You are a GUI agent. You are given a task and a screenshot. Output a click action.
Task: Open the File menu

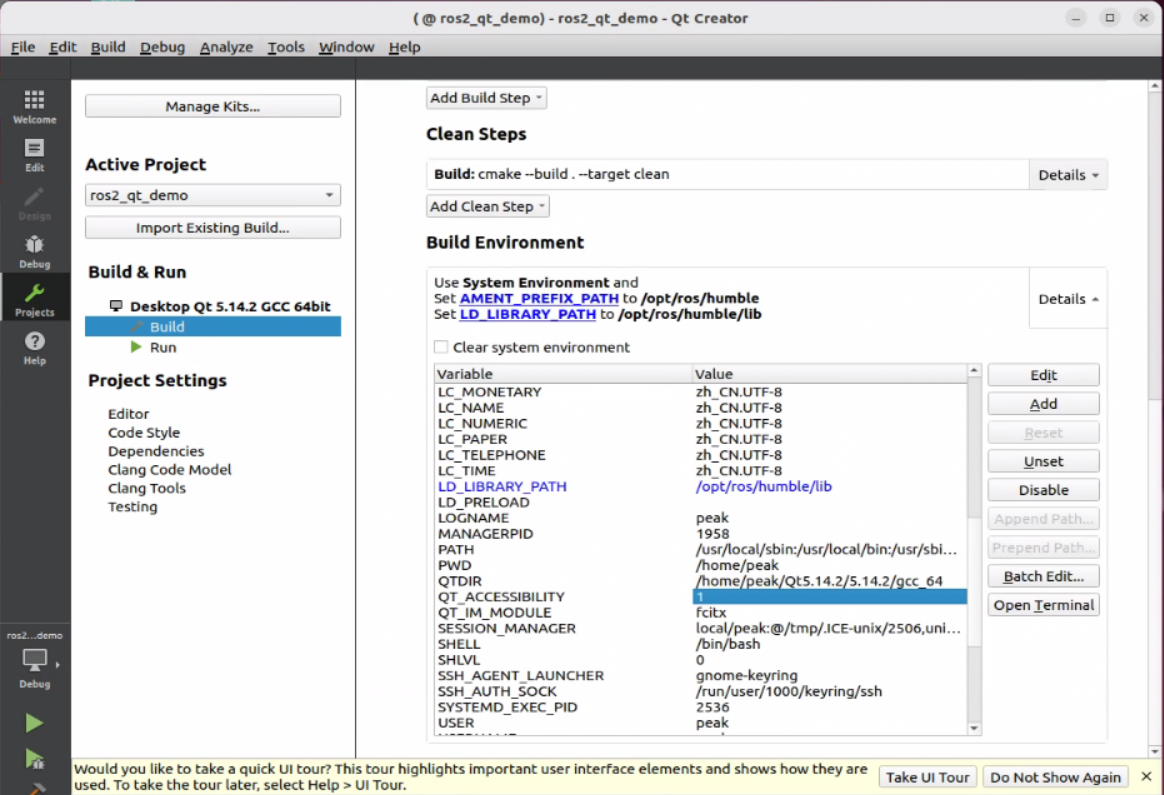tap(23, 47)
